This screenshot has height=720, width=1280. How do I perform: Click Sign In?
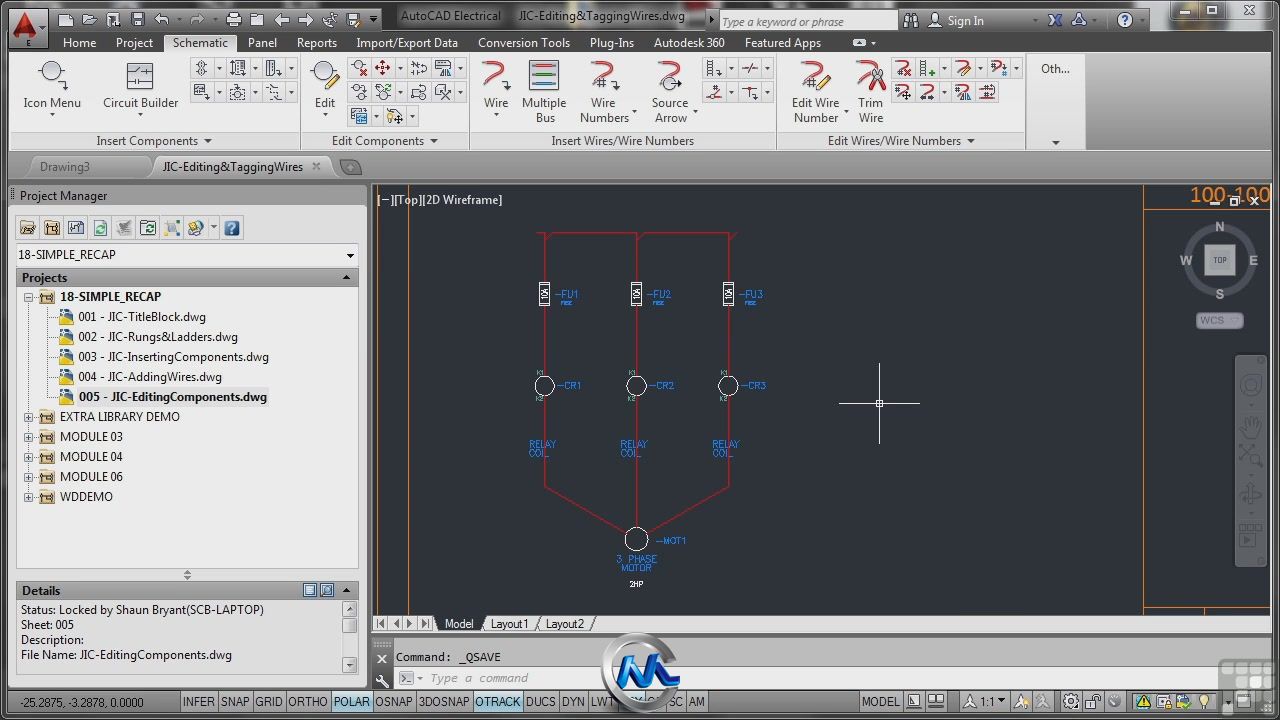point(965,20)
